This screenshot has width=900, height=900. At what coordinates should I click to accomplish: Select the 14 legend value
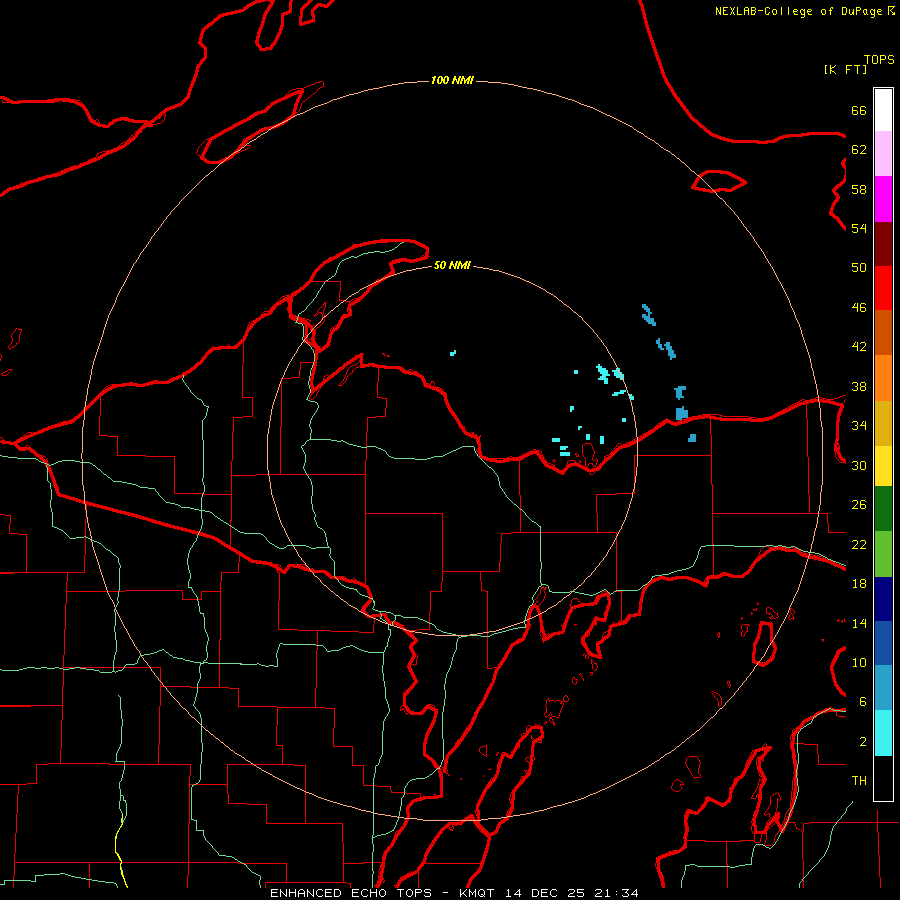click(x=859, y=623)
